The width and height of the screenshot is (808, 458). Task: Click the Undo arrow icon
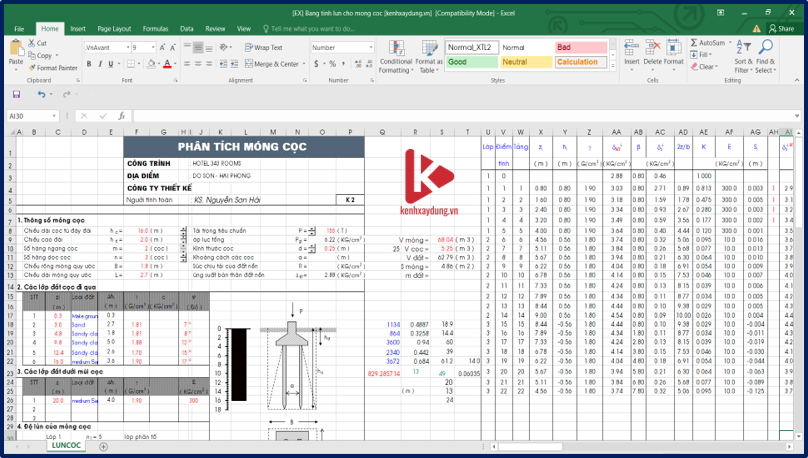coord(40,95)
